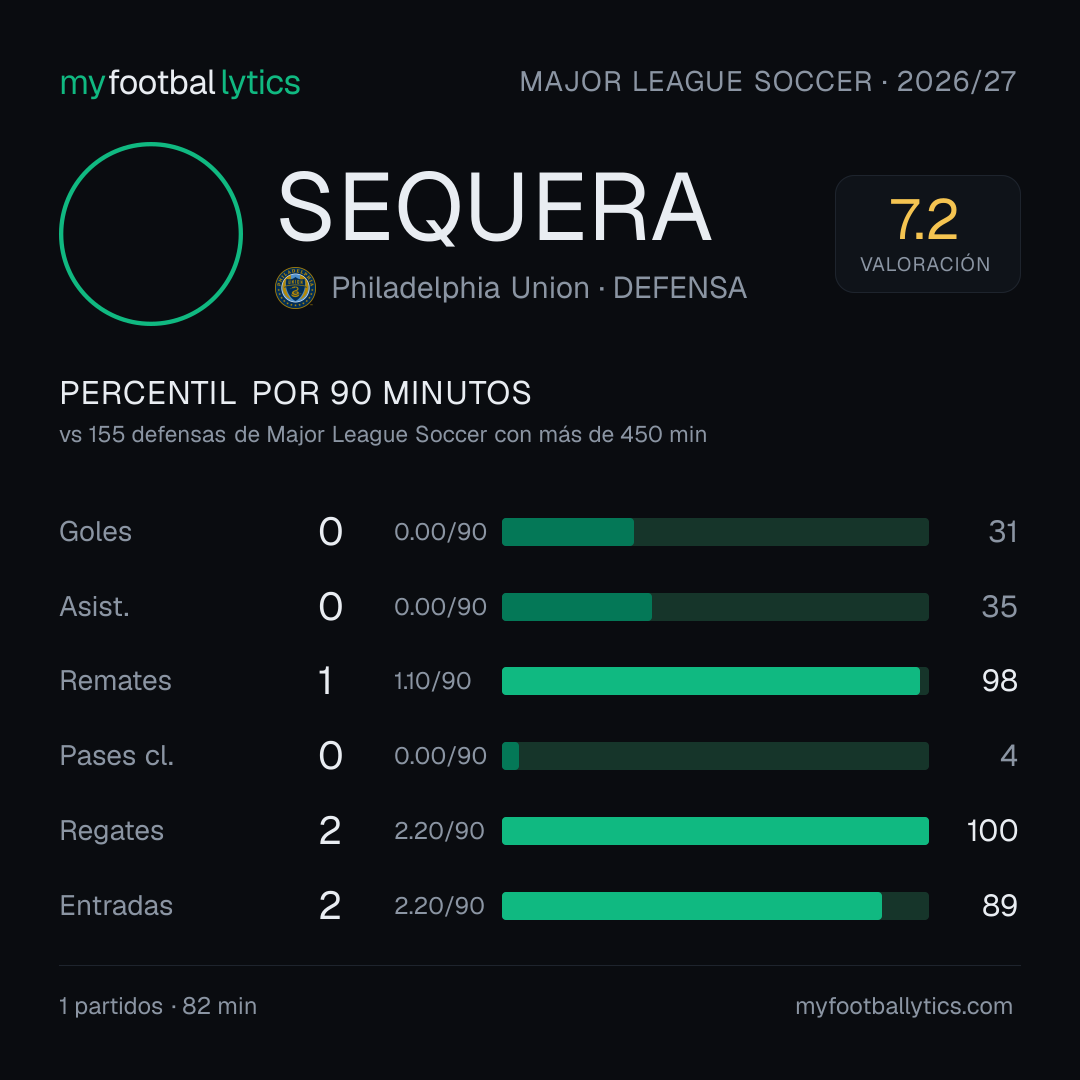
Task: Click the Entradas percentile bar
Action: 715,906
